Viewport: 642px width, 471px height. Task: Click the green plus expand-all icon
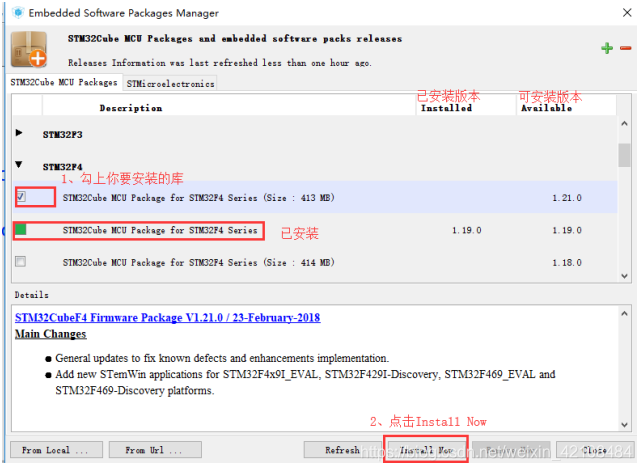click(x=607, y=48)
